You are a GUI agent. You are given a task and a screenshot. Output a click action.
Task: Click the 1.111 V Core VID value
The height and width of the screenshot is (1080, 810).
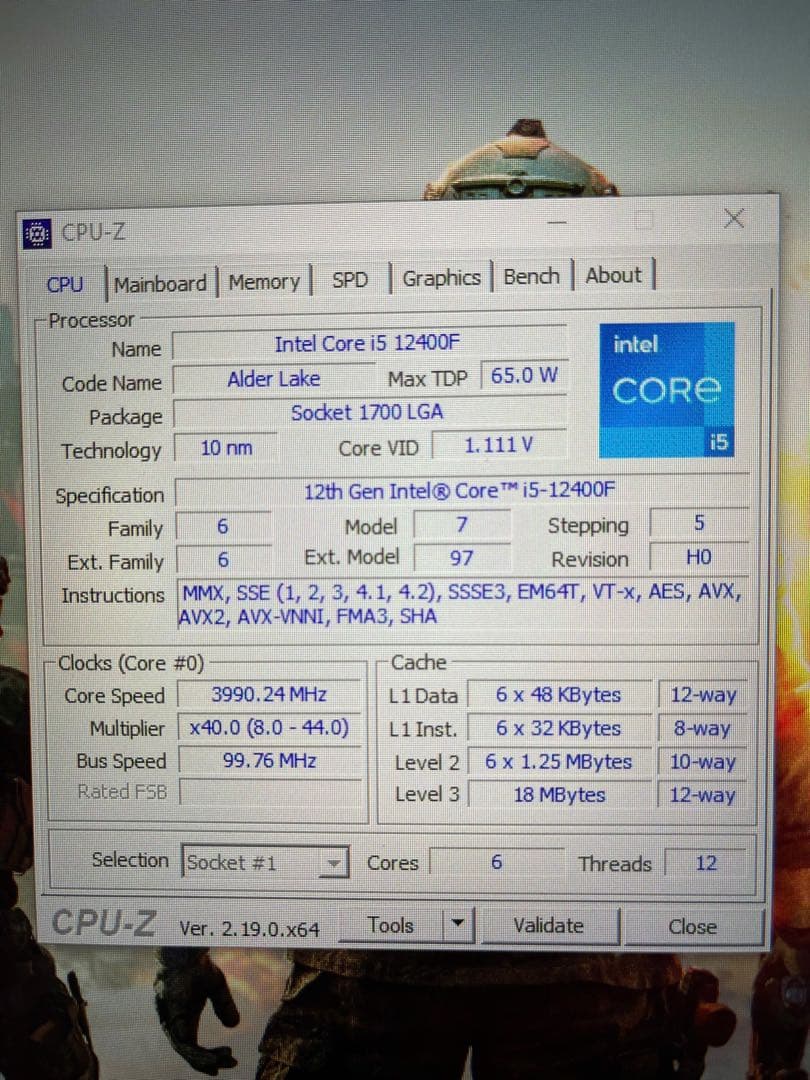pyautogui.click(x=499, y=445)
